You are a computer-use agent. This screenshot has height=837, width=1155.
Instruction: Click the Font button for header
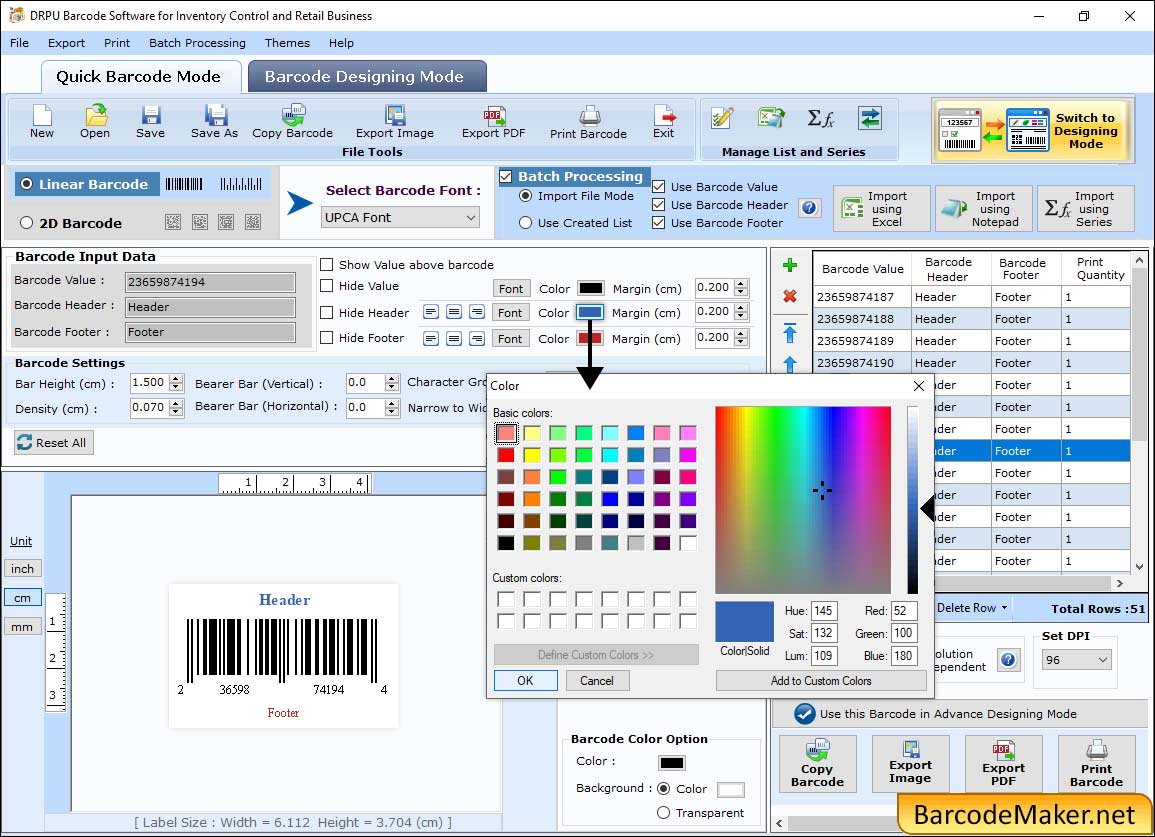[x=510, y=313]
